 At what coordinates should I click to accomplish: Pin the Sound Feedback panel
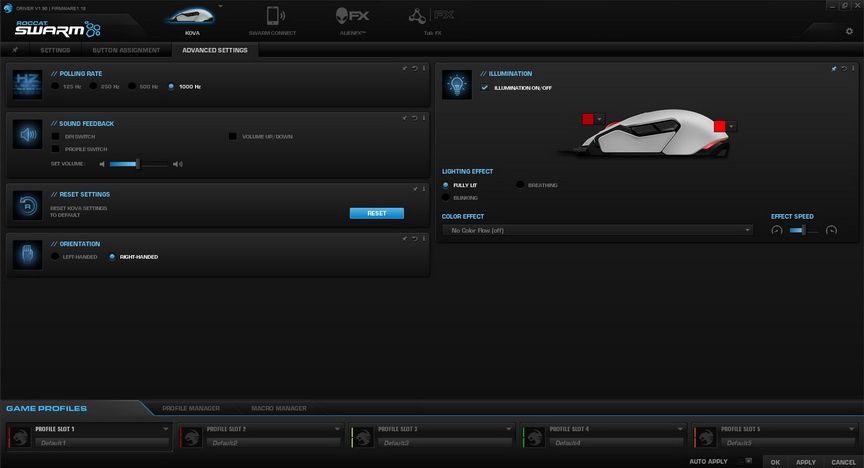coord(404,118)
